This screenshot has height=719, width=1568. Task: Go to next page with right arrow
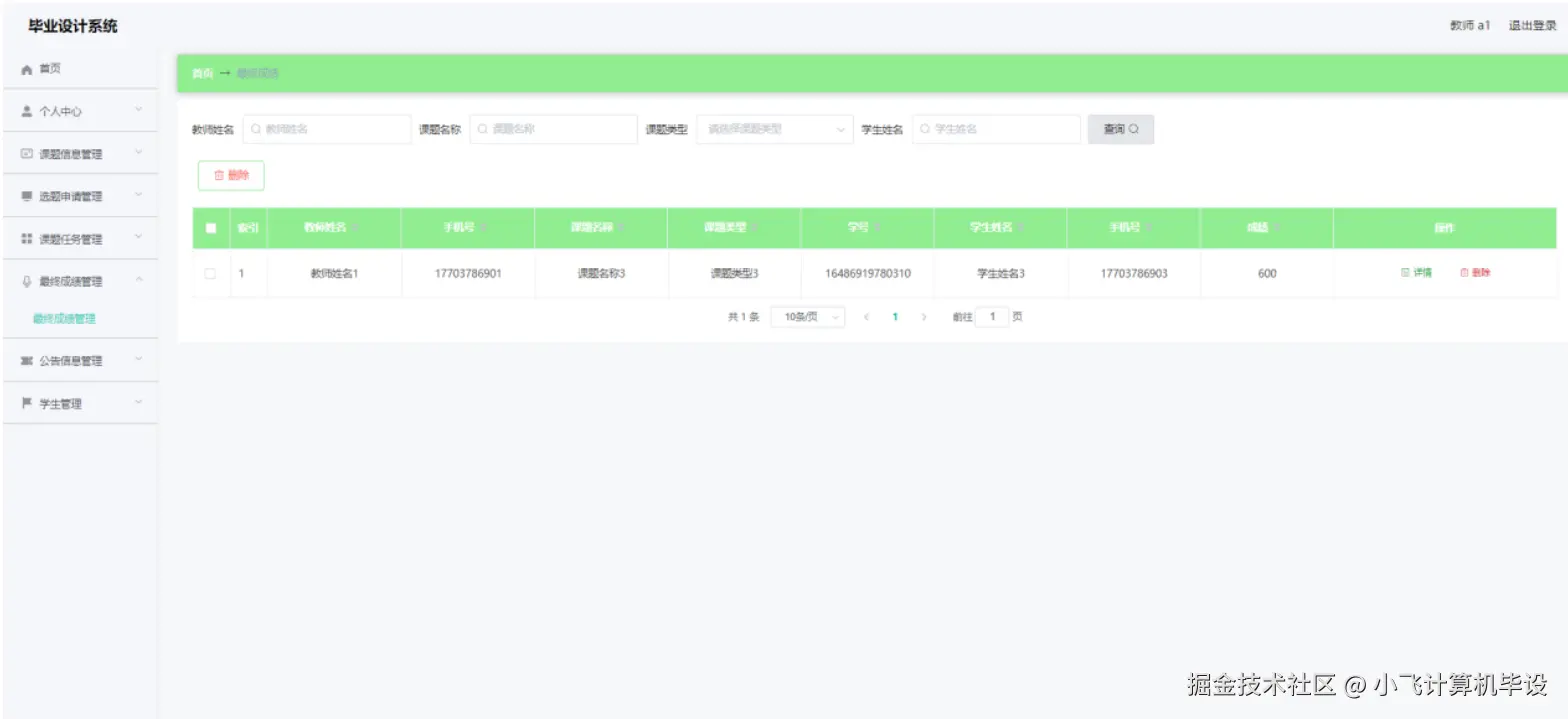click(923, 317)
